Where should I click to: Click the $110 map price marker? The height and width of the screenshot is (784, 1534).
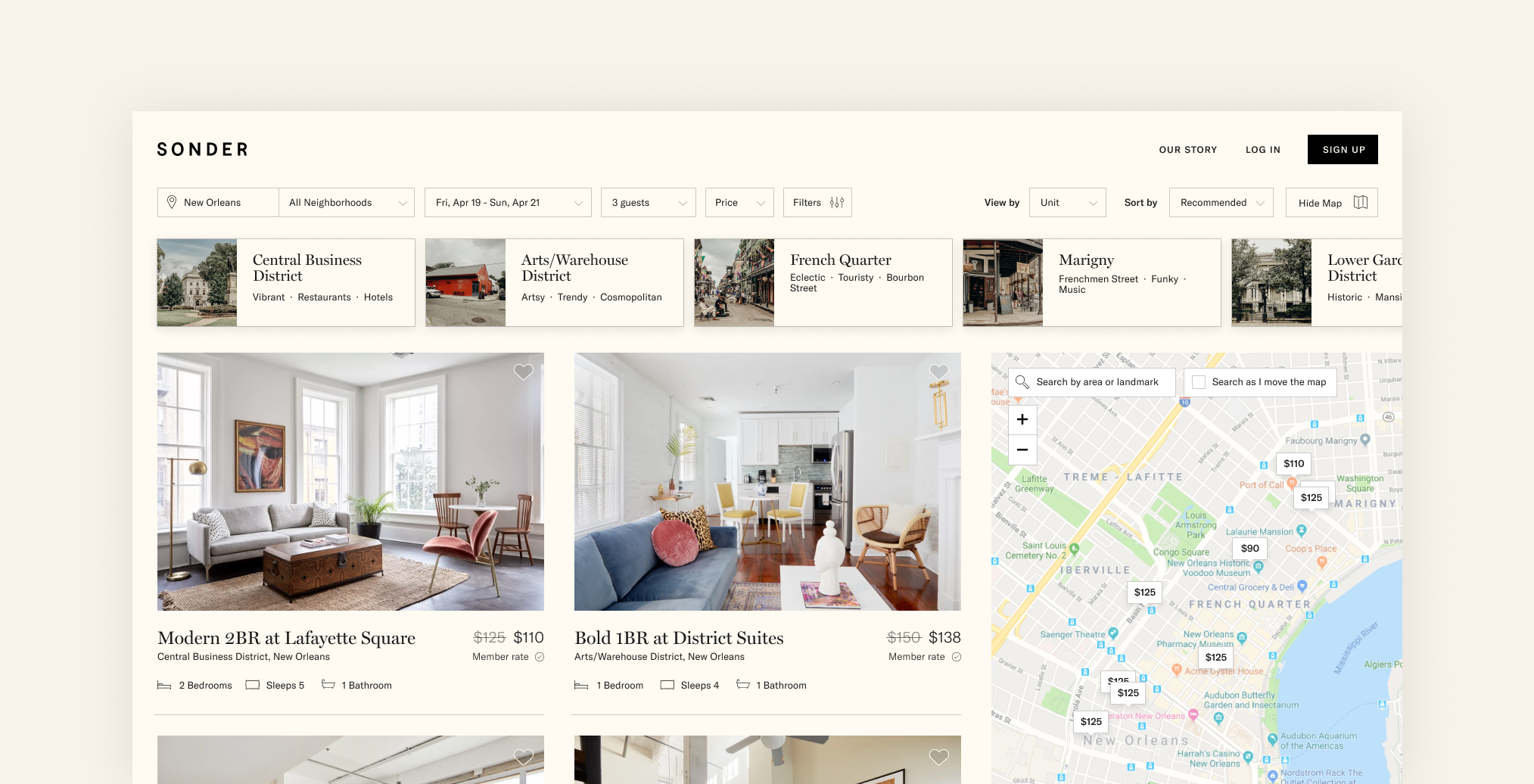pos(1293,464)
